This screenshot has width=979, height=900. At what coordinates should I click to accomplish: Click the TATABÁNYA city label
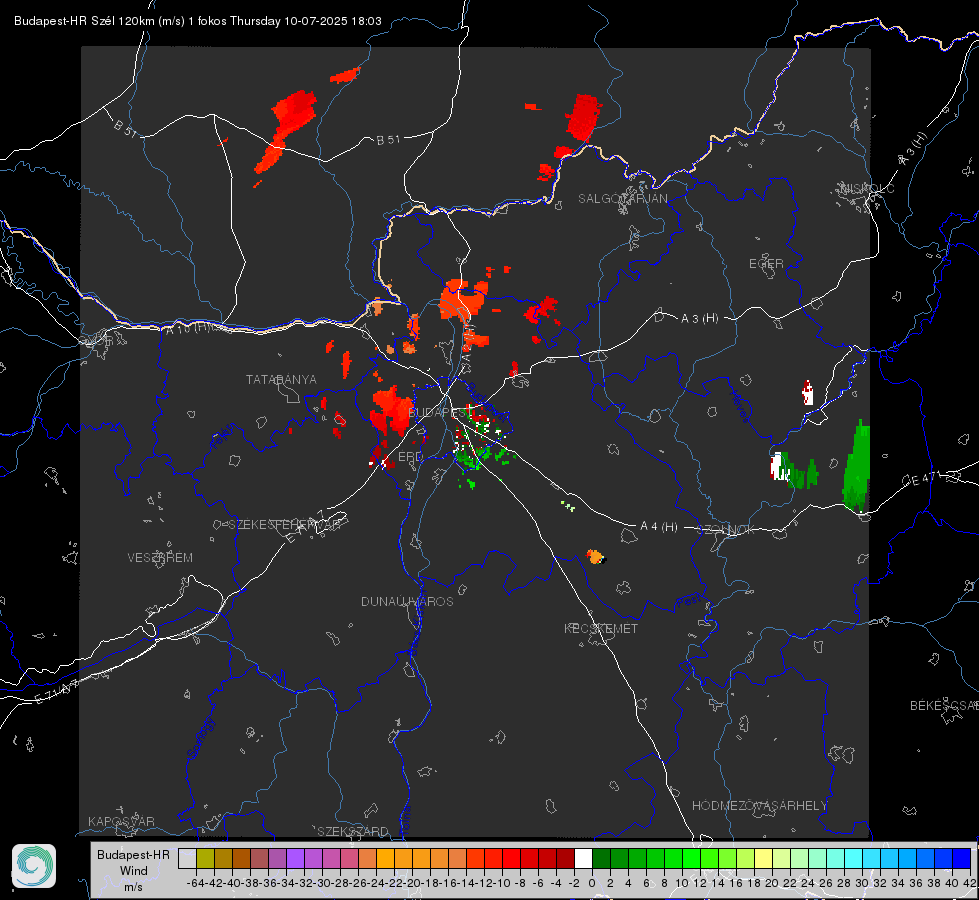281,379
